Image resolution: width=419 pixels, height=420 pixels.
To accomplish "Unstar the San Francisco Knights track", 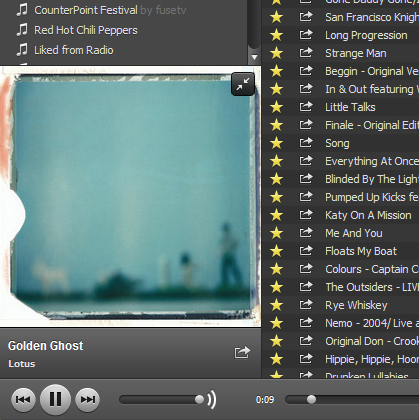I will [277, 17].
